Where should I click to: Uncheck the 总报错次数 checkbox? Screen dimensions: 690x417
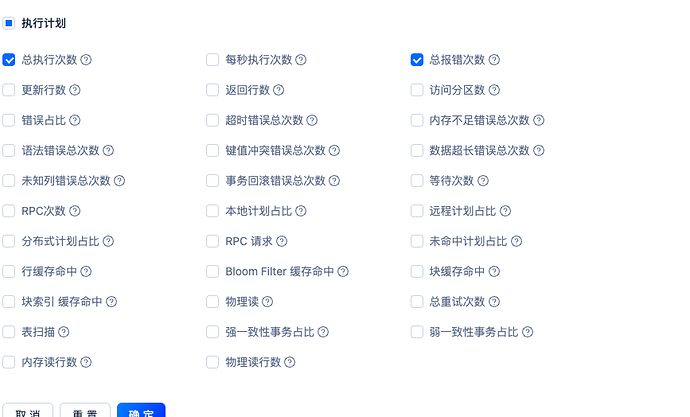[417, 60]
